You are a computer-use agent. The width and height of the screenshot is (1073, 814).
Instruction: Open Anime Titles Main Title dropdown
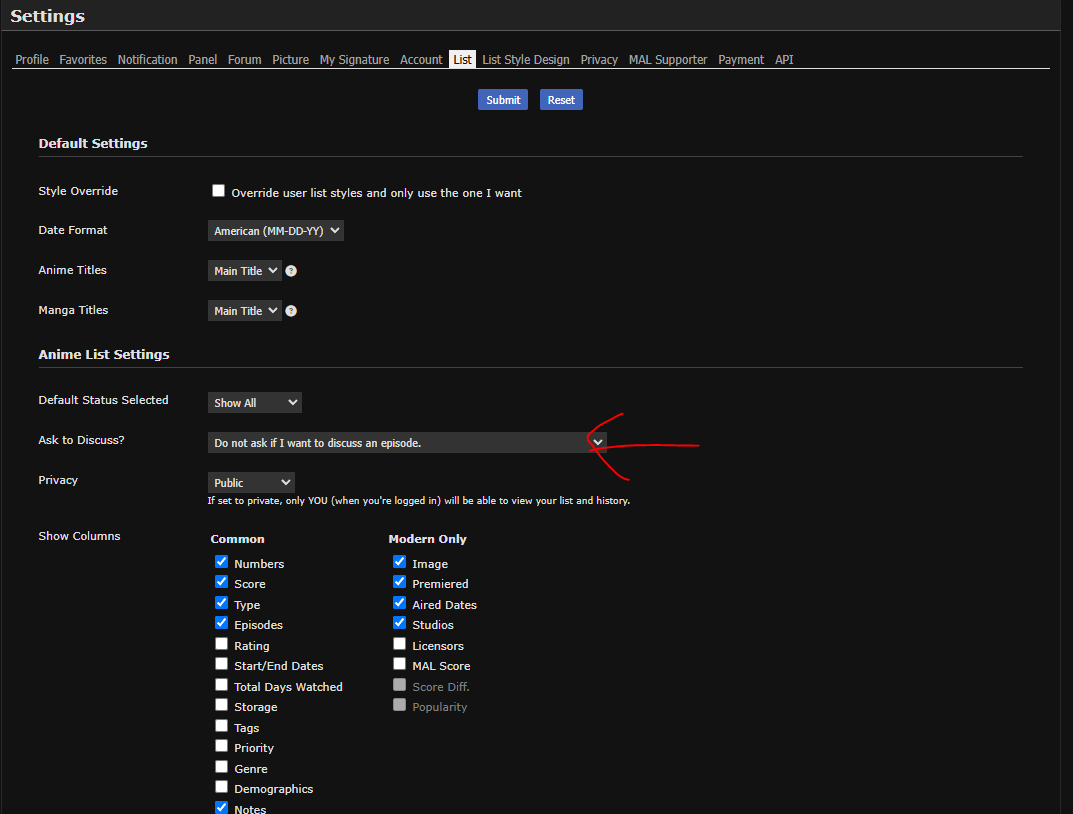(244, 271)
